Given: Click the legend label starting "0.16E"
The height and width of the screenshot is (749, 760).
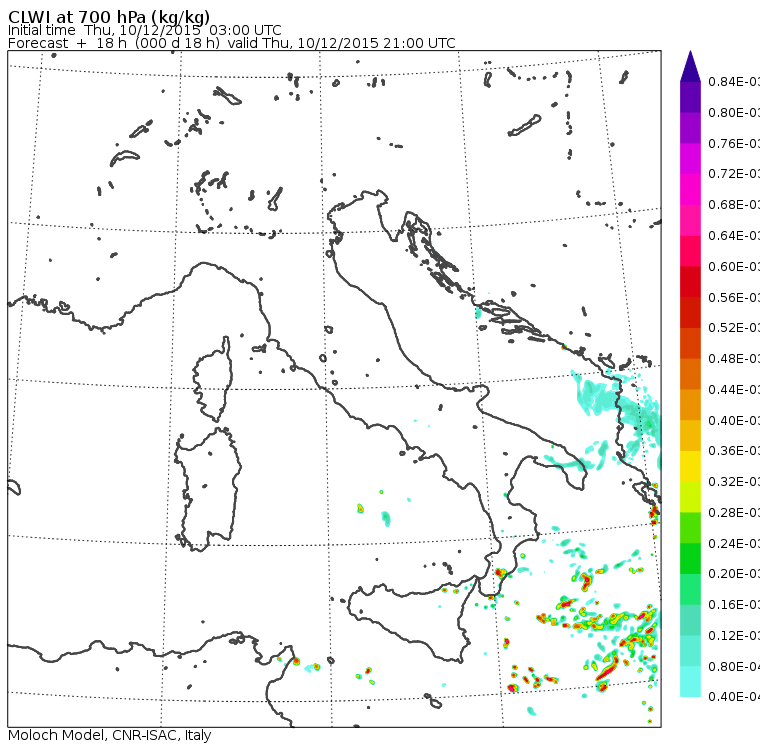Looking at the screenshot, I should tap(734, 605).
